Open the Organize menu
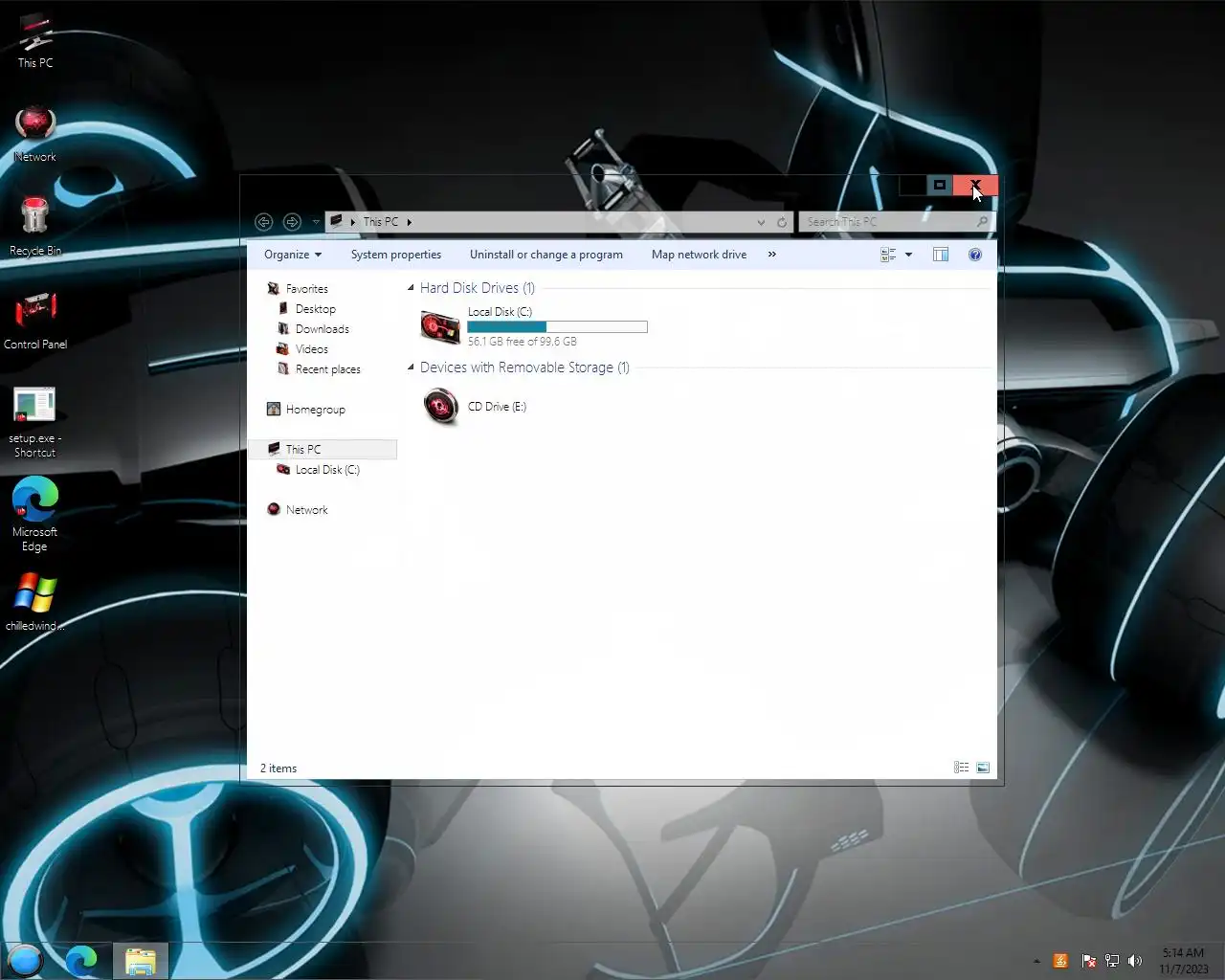 [293, 255]
